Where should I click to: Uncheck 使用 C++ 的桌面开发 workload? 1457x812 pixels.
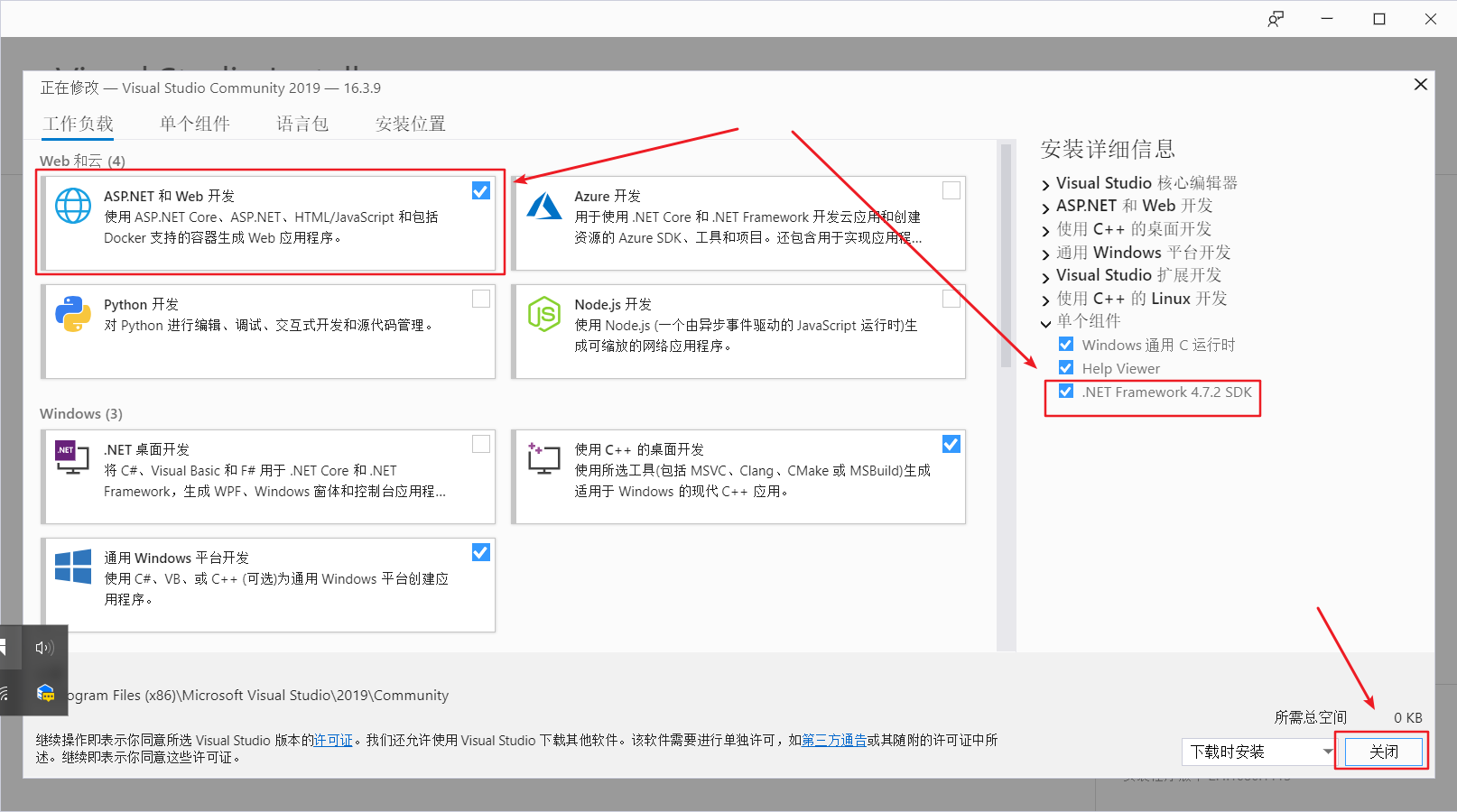951,444
